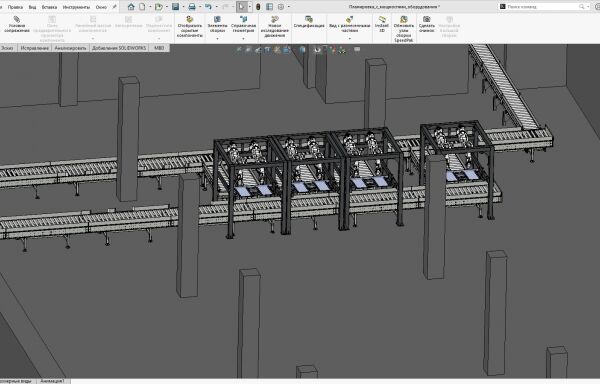The width and height of the screenshot is (600, 384).
Task: Open the Options gear icon
Action: 281,7
